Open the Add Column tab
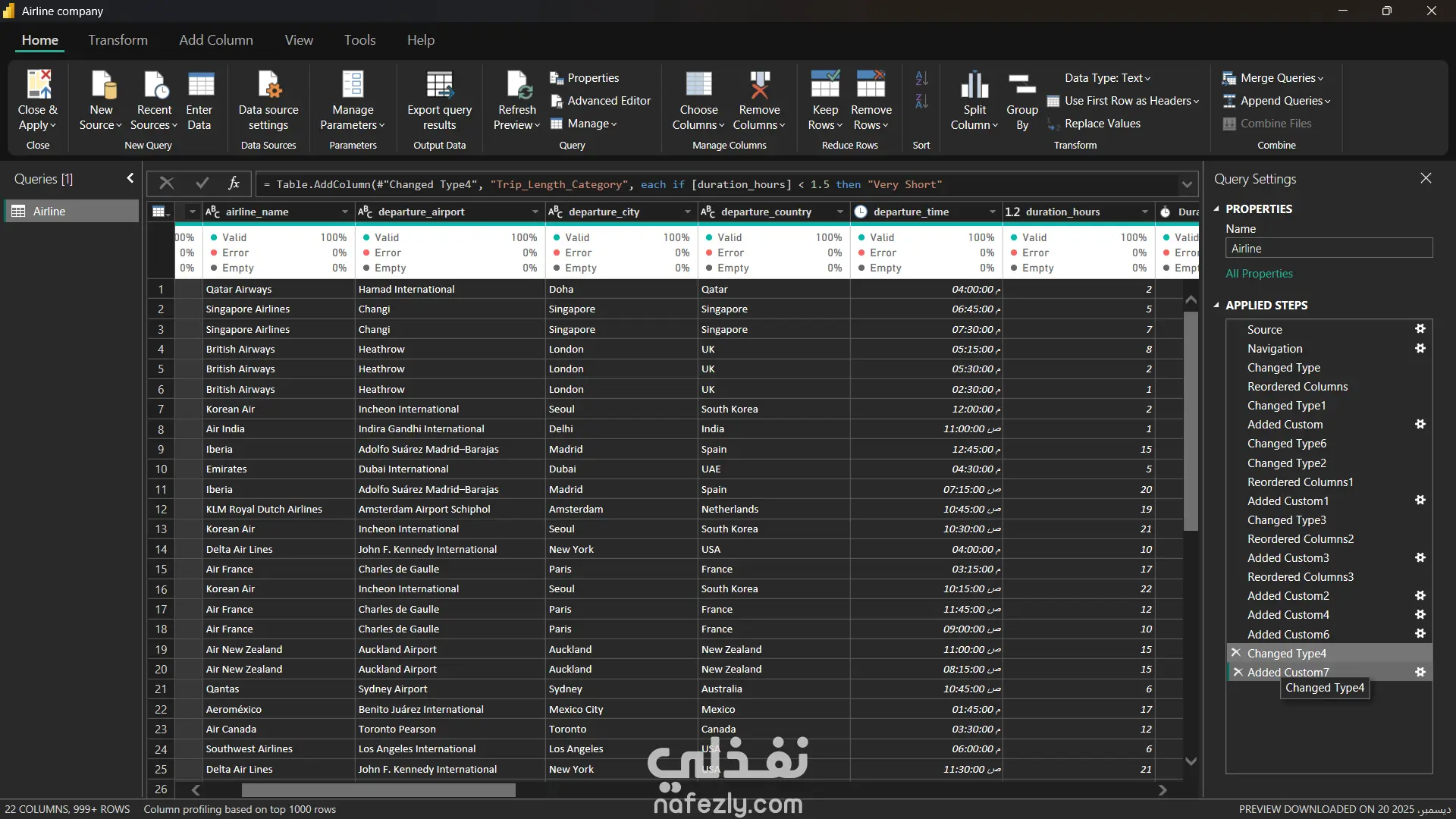 [x=216, y=40]
